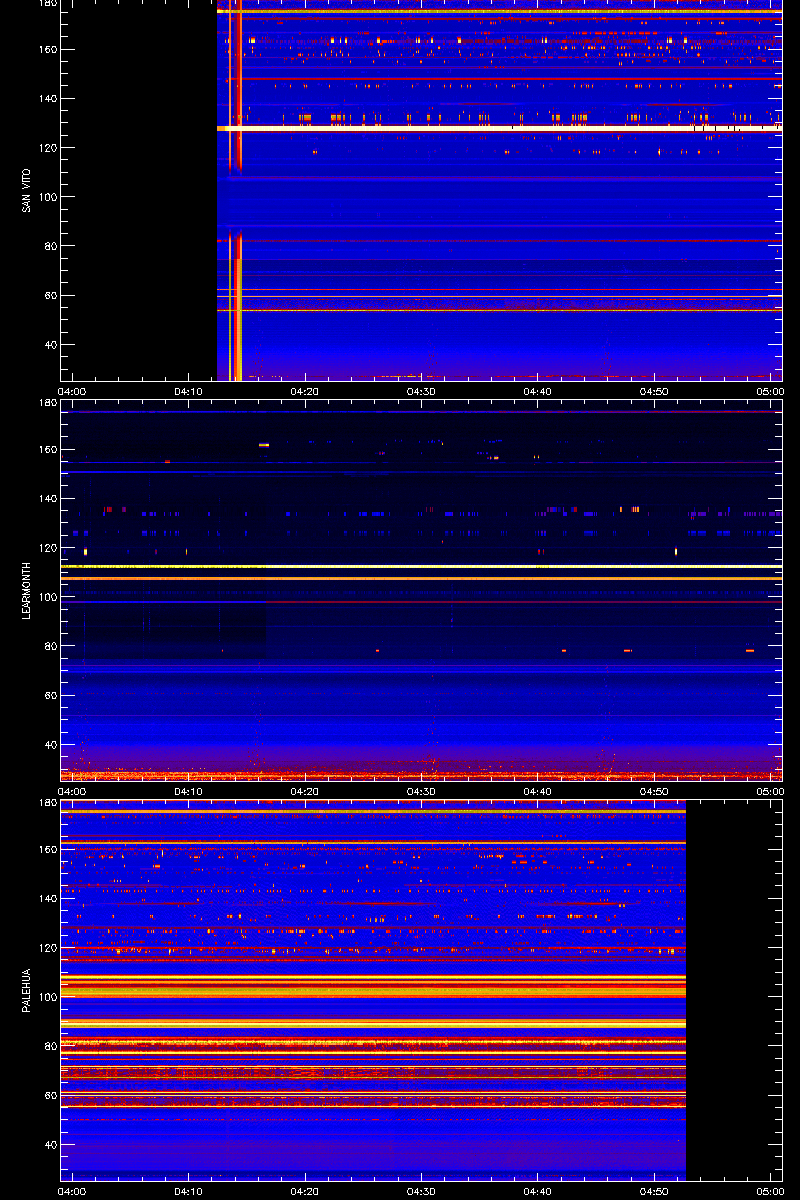
Task: Click the SAN VITO axis label
Action: [x=26, y=190]
